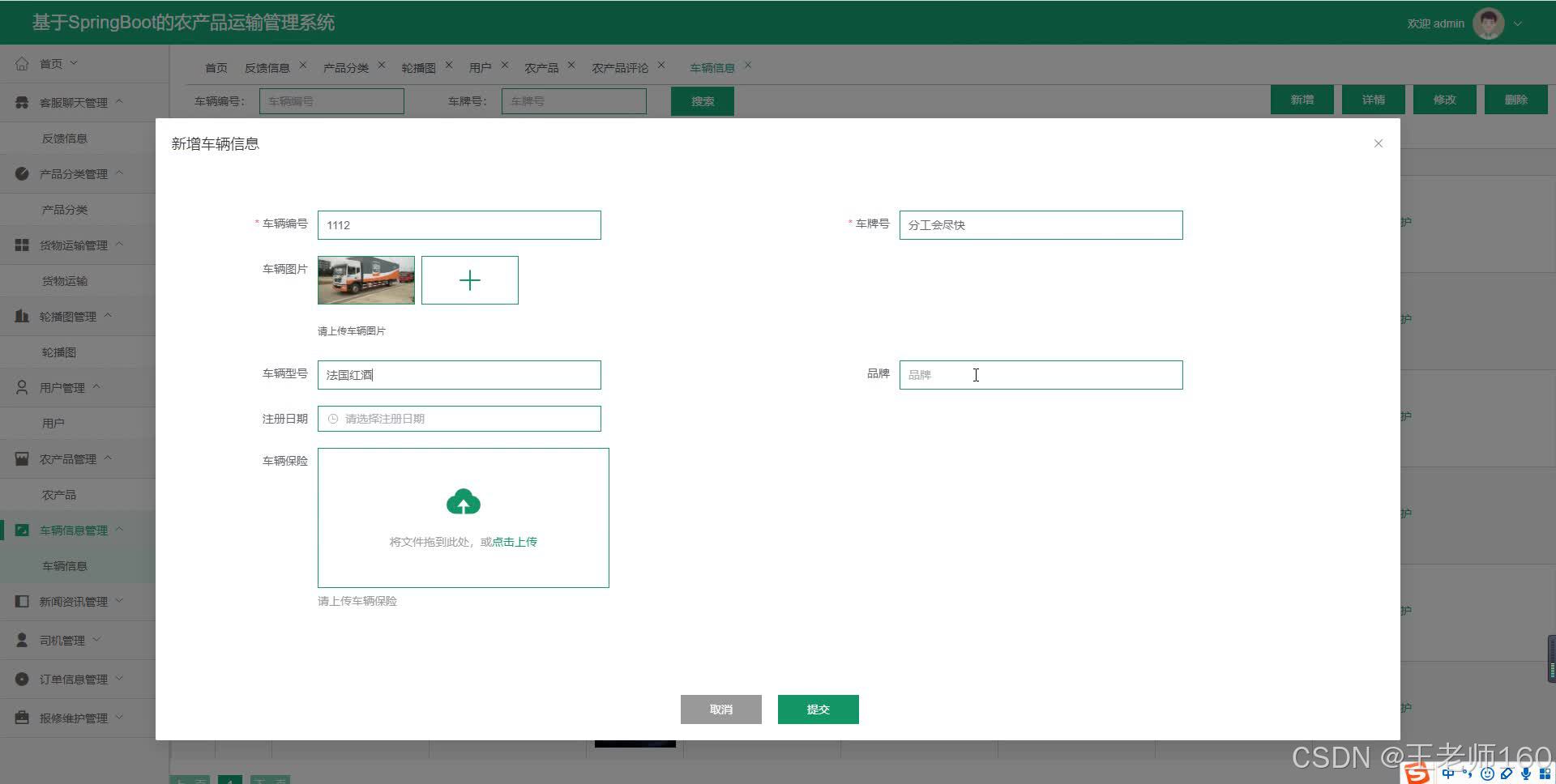The height and width of the screenshot is (784, 1556).
Task: Expand the 订单信息管理 section
Action: pos(119,678)
